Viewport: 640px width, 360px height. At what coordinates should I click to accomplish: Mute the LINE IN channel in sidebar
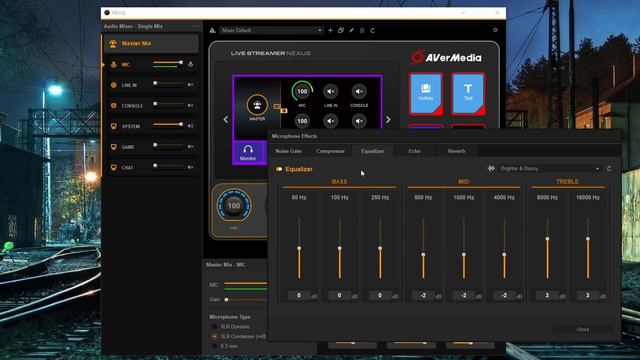point(191,84)
